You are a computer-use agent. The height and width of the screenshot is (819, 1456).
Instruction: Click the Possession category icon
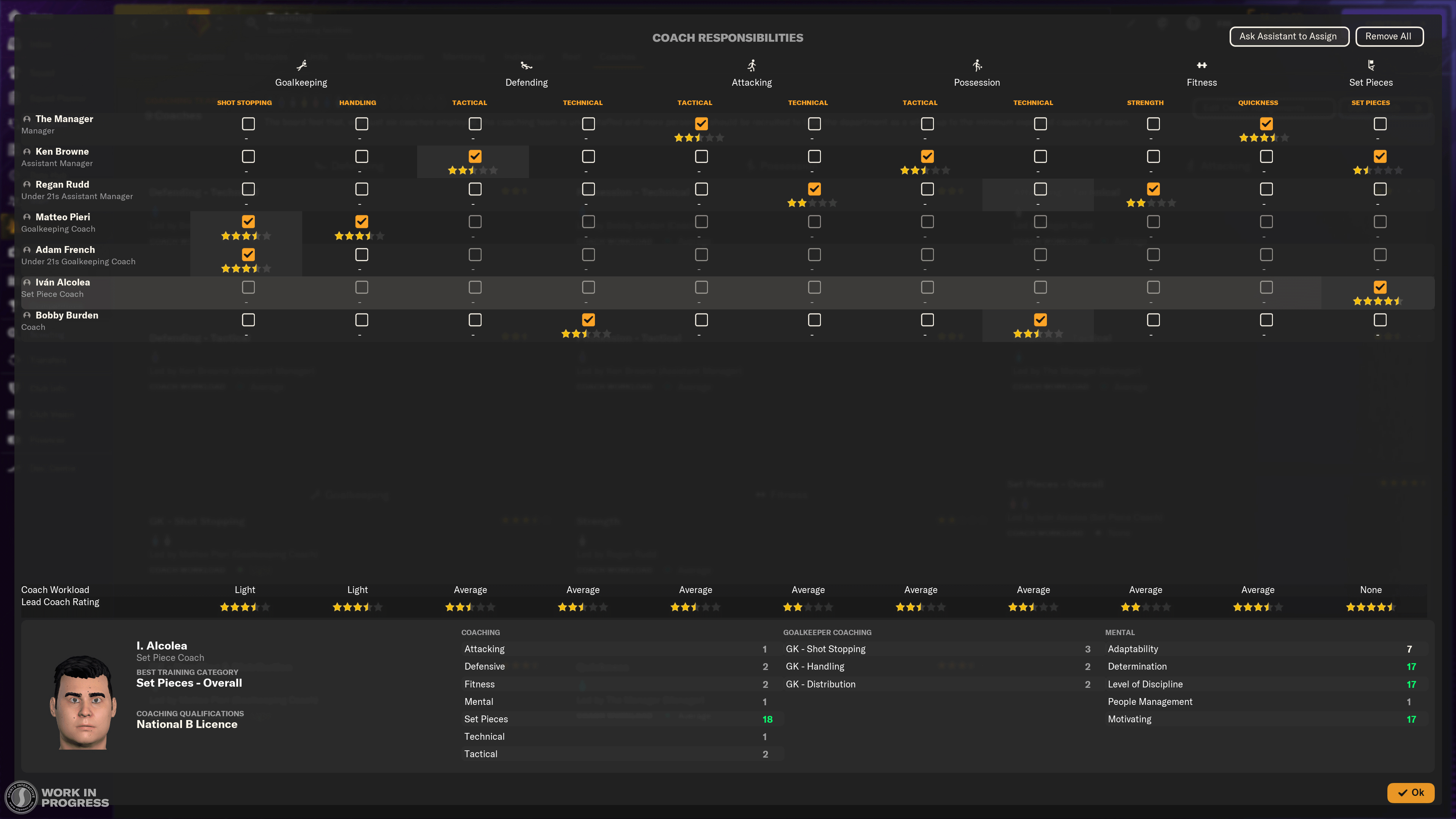click(x=977, y=66)
